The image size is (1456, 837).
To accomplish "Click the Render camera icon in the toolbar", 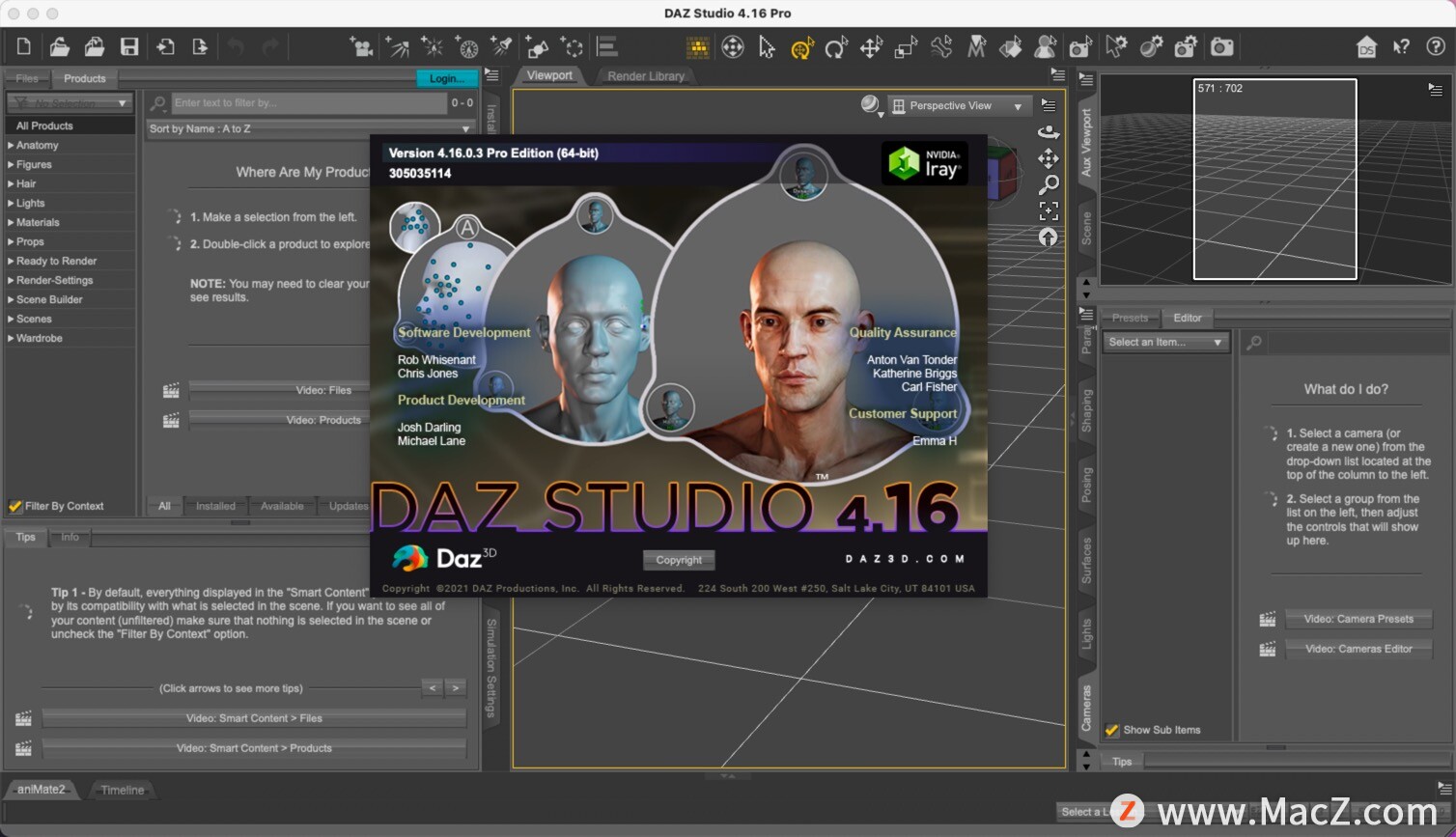I will point(1222,46).
